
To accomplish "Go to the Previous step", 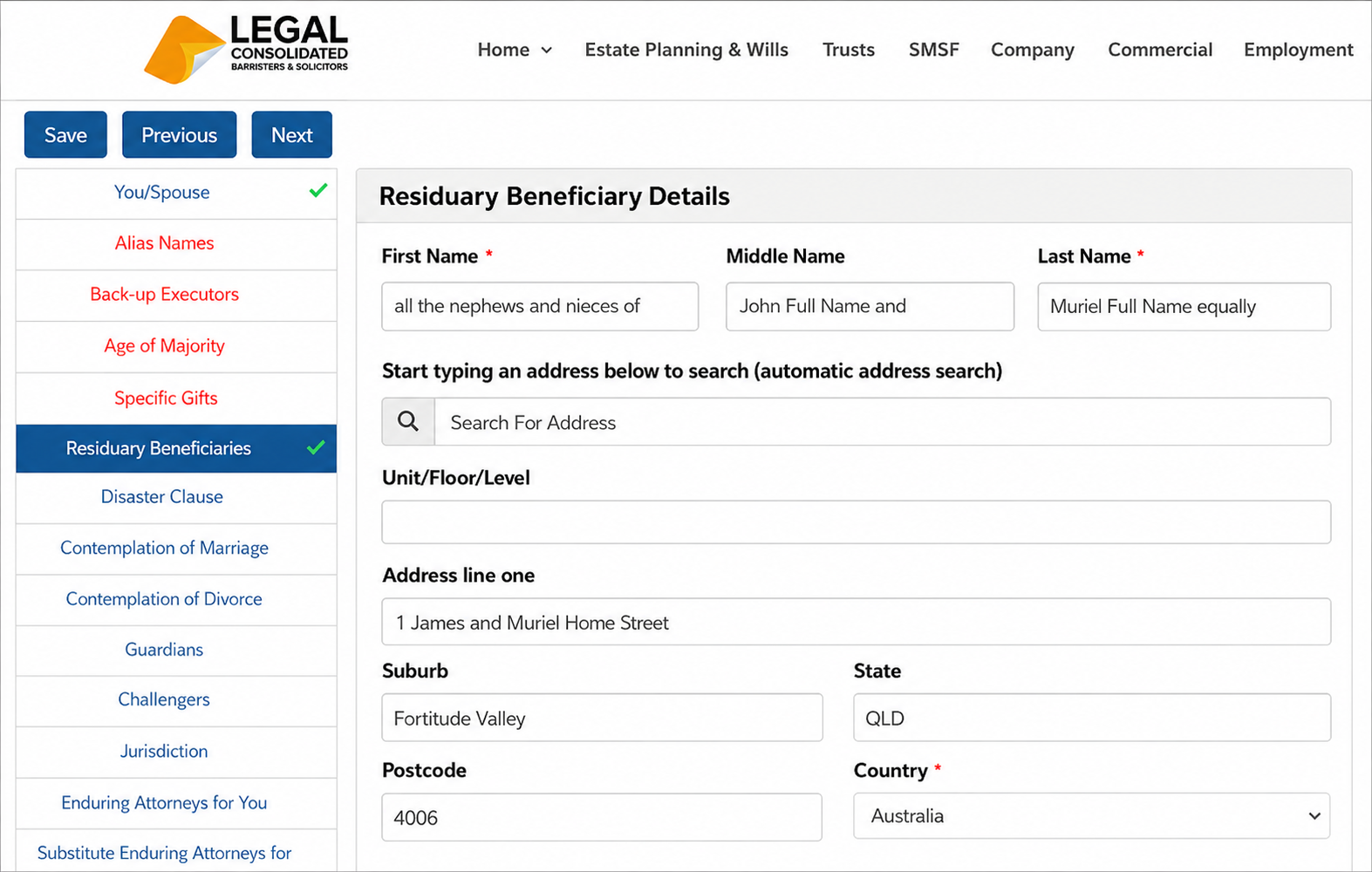I will coord(179,135).
